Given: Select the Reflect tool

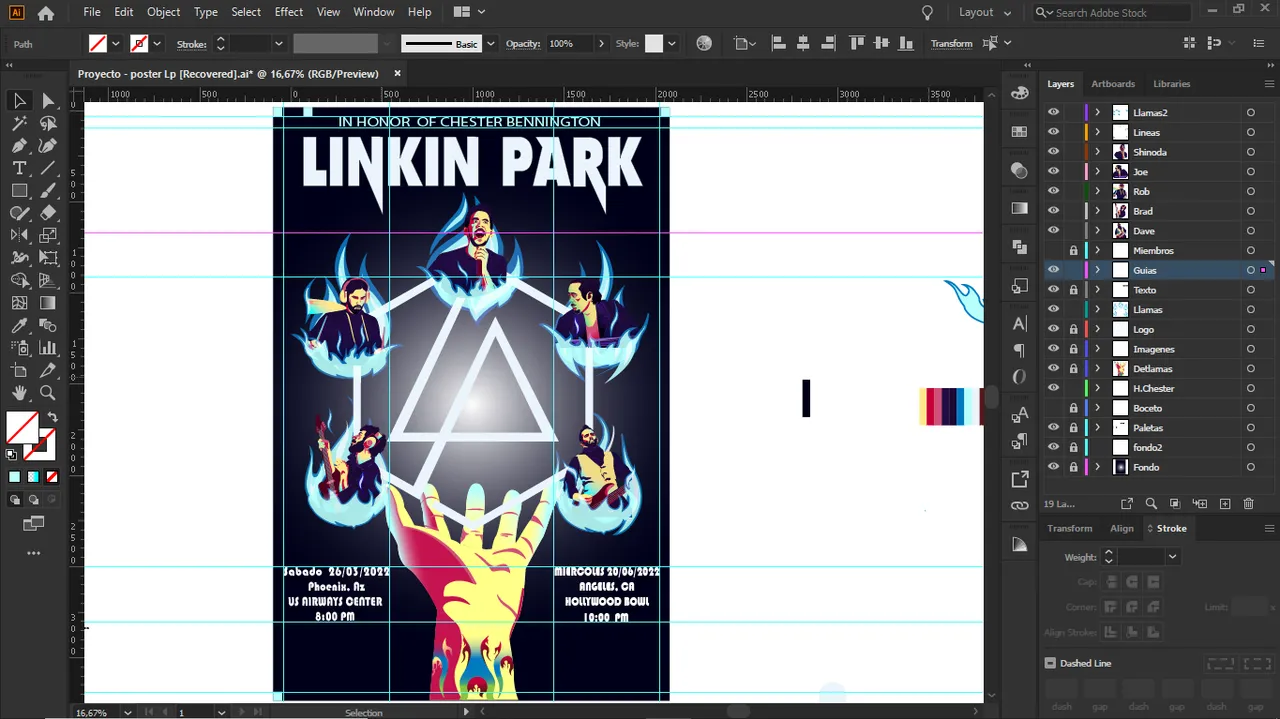Looking at the screenshot, I should [19, 235].
